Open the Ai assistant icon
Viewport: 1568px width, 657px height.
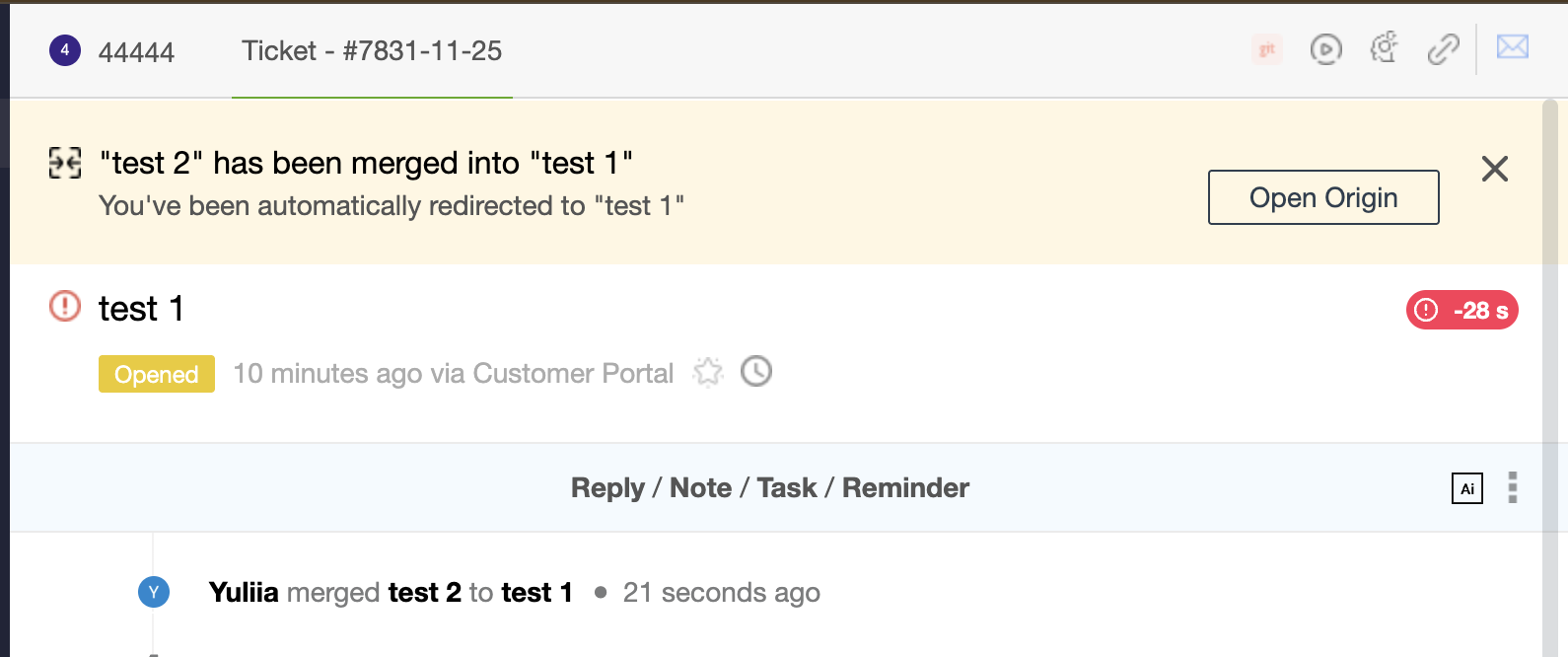(x=1466, y=488)
